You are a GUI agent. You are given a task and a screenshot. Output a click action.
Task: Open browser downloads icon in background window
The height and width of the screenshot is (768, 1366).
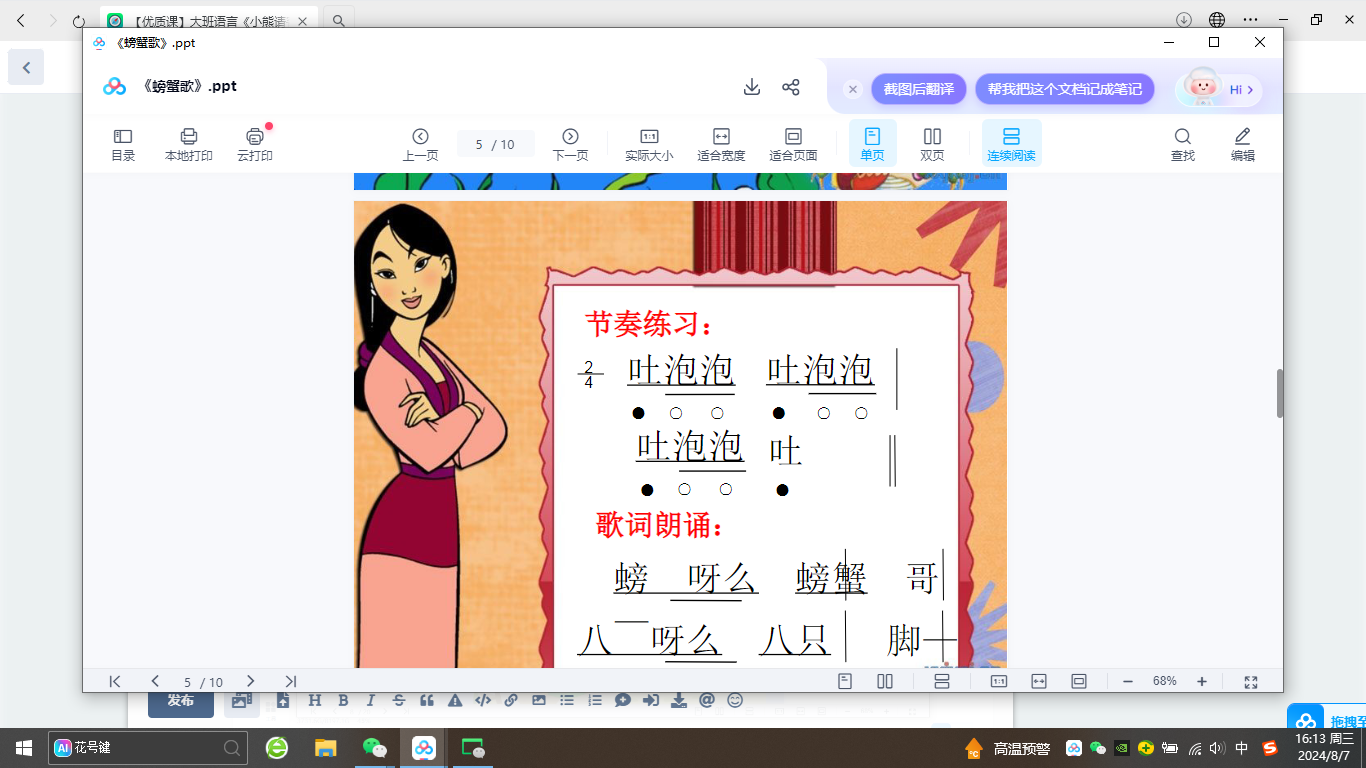click(1184, 20)
